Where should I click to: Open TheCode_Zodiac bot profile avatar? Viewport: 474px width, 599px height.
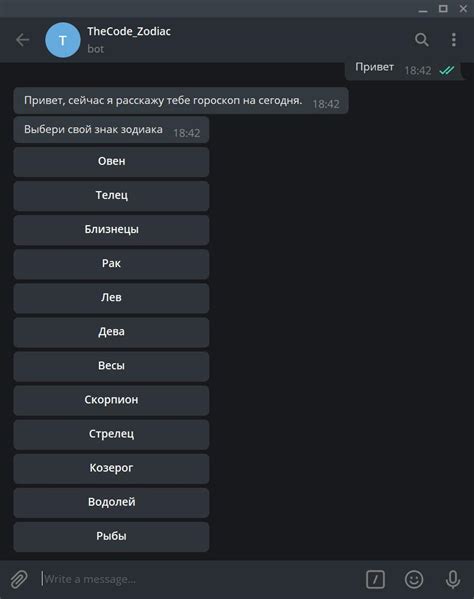pyautogui.click(x=63, y=40)
